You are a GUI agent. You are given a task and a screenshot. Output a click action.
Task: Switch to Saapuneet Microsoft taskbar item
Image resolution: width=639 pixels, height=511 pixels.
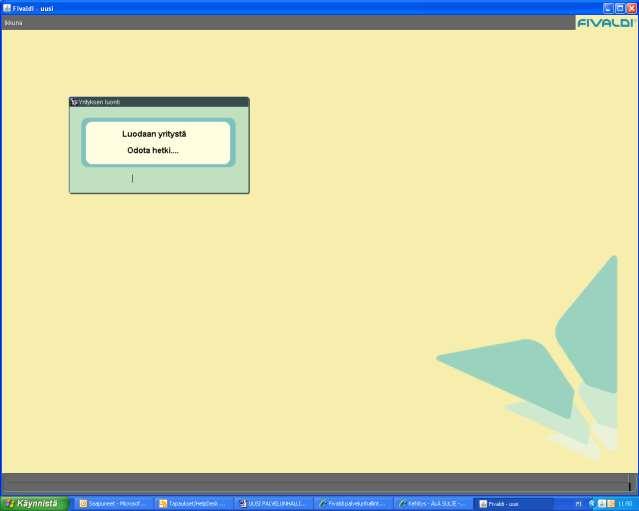tap(113, 504)
